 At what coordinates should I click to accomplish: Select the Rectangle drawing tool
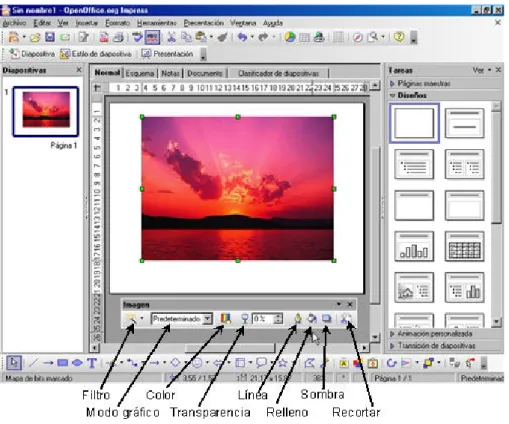click(x=63, y=363)
